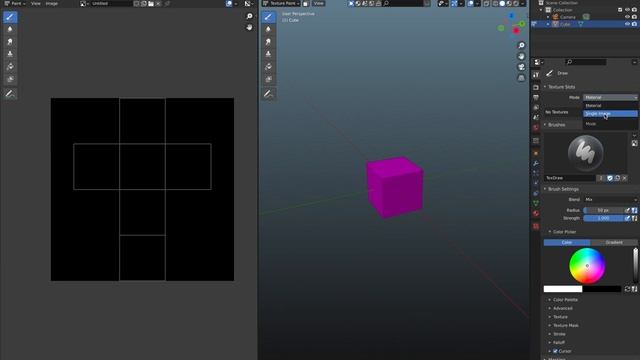Viewport: 640px width, 360px height.
Task: Open View menu in 3D viewport header
Action: coord(318,3)
